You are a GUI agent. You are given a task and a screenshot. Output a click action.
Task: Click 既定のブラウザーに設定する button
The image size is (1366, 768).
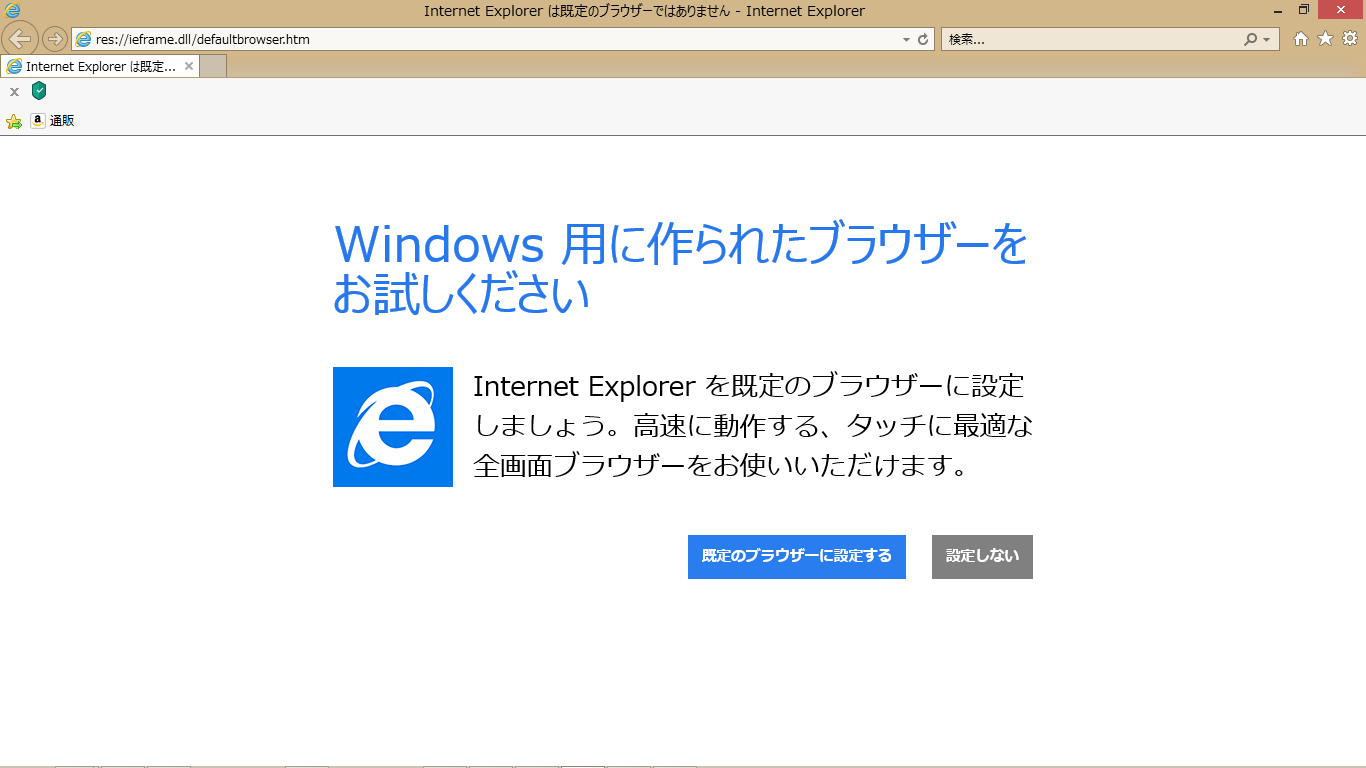(x=796, y=557)
